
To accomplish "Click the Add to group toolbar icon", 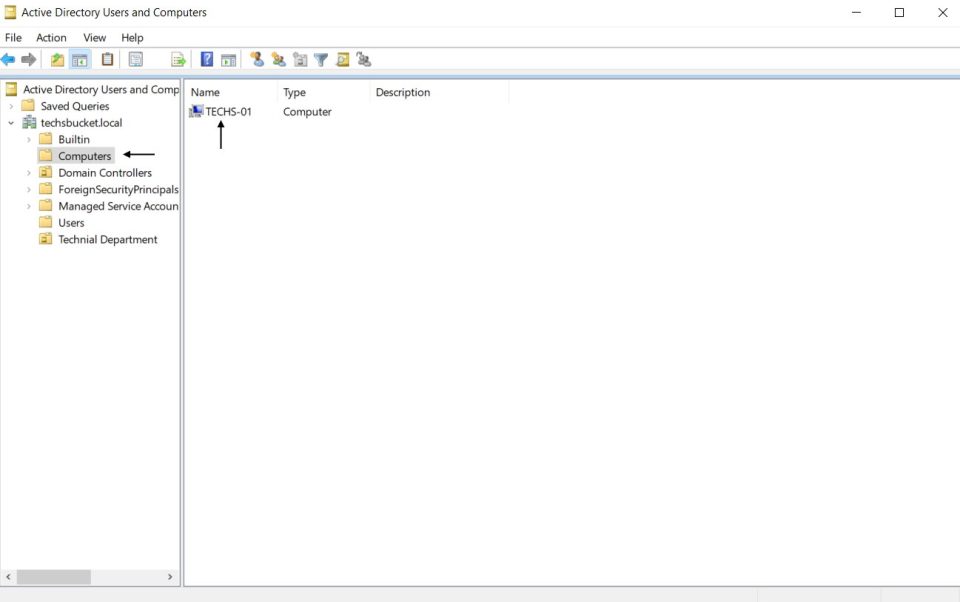I will tap(364, 59).
